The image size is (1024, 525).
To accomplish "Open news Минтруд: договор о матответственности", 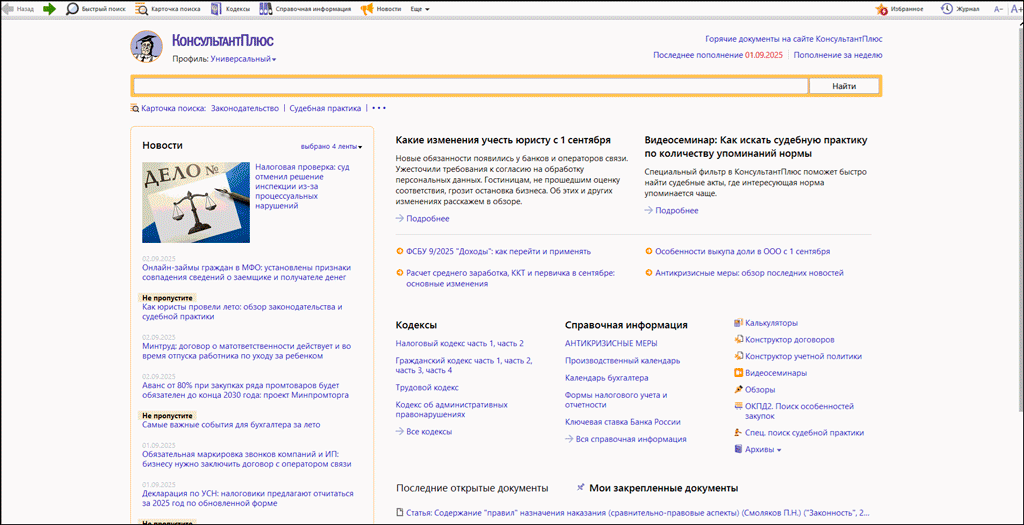I will point(247,351).
